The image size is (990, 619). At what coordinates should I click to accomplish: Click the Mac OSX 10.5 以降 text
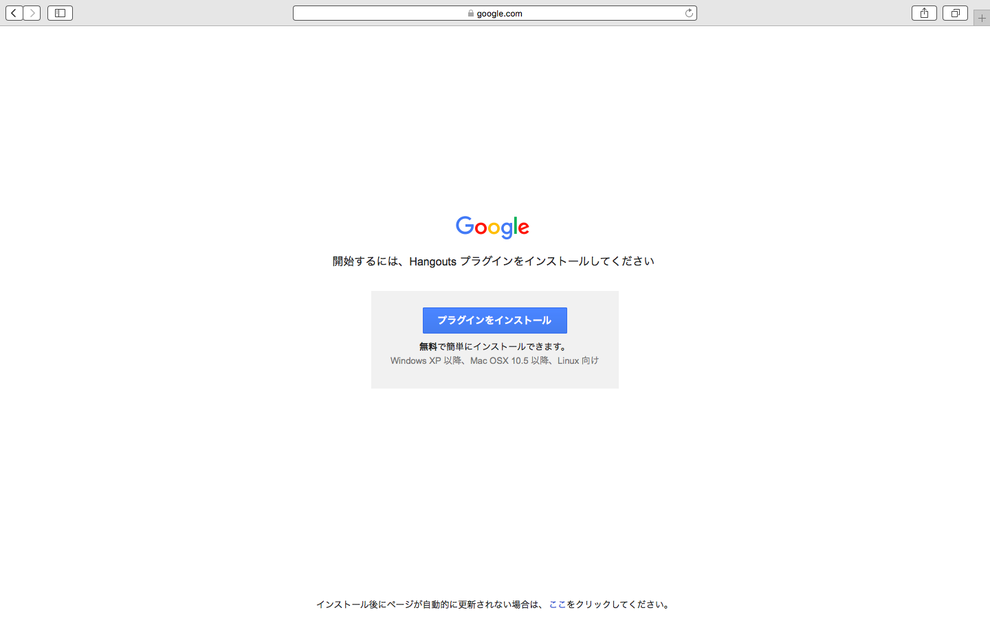[509, 361]
